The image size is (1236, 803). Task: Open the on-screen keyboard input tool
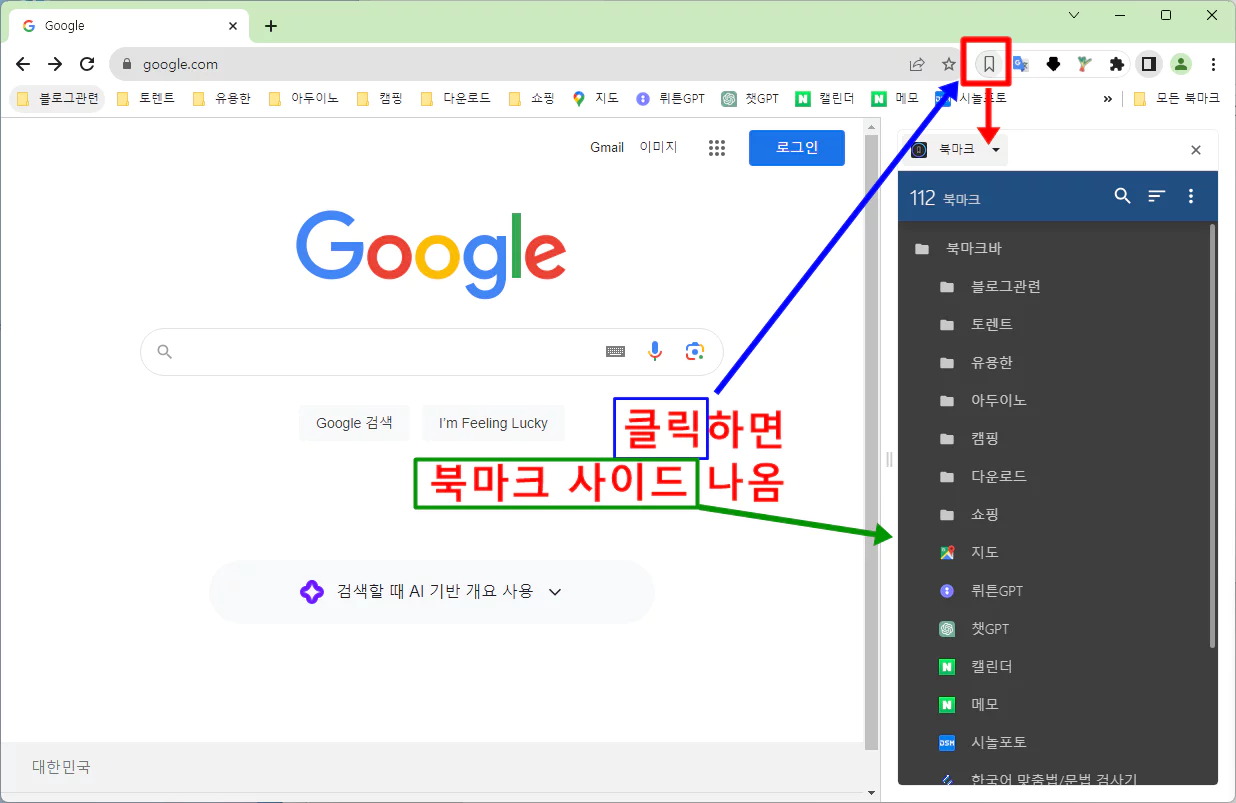click(616, 351)
